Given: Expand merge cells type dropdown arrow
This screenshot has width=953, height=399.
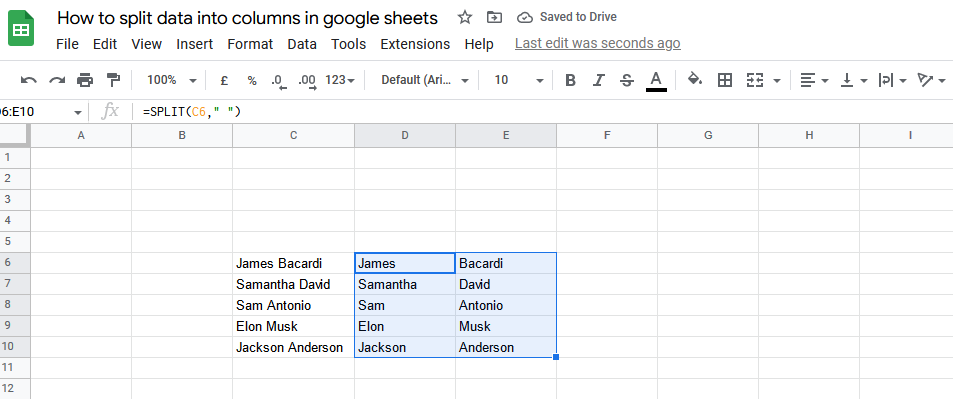Looking at the screenshot, I should 777,80.
